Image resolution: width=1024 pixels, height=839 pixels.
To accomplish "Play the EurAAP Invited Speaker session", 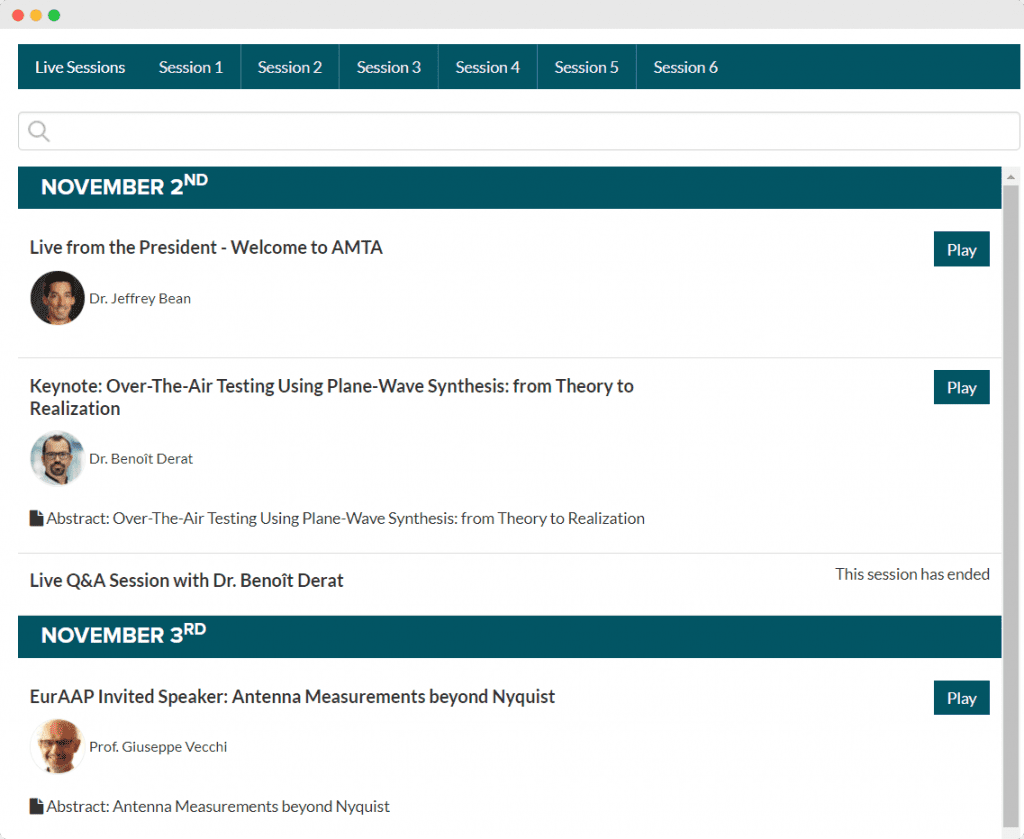I will tap(961, 698).
